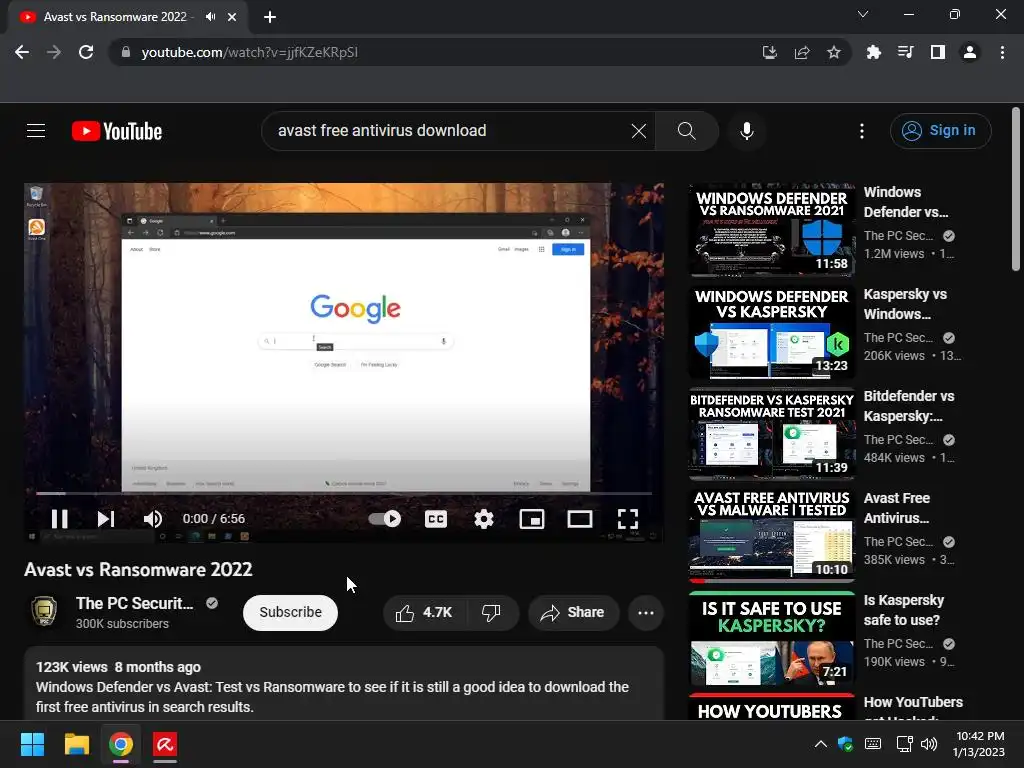Mute the video player volume
This screenshot has height=768, width=1024.
(153, 519)
